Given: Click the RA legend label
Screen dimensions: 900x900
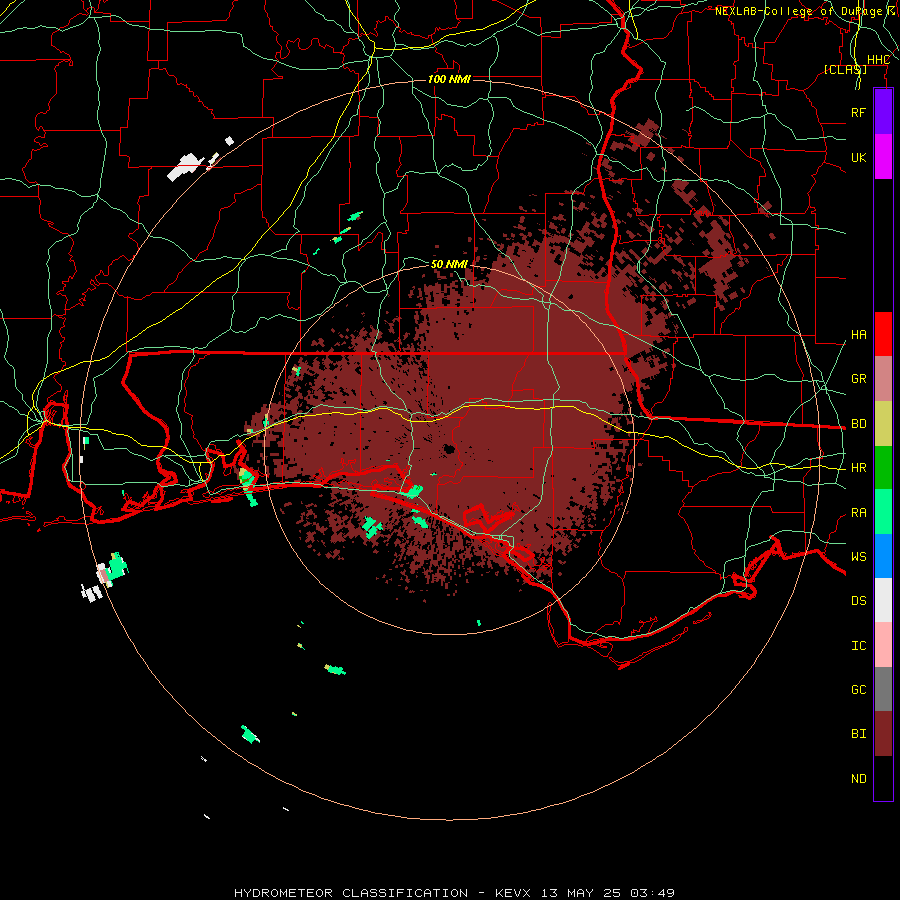Looking at the screenshot, I should tap(858, 513).
